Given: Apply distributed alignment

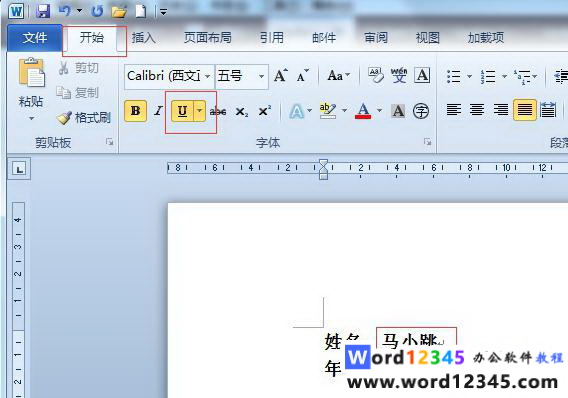Looking at the screenshot, I should pyautogui.click(x=548, y=110).
